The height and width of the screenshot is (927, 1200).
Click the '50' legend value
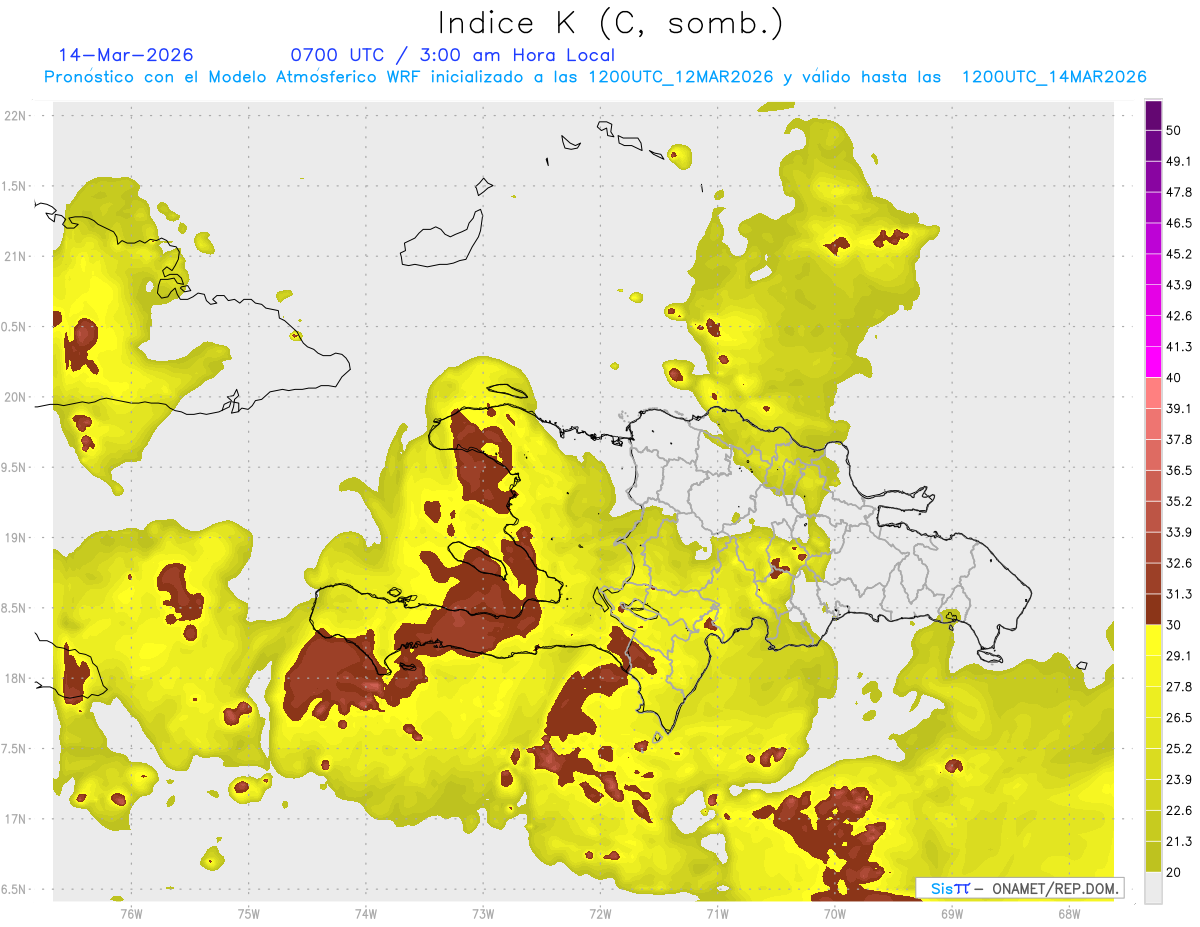point(1174,130)
